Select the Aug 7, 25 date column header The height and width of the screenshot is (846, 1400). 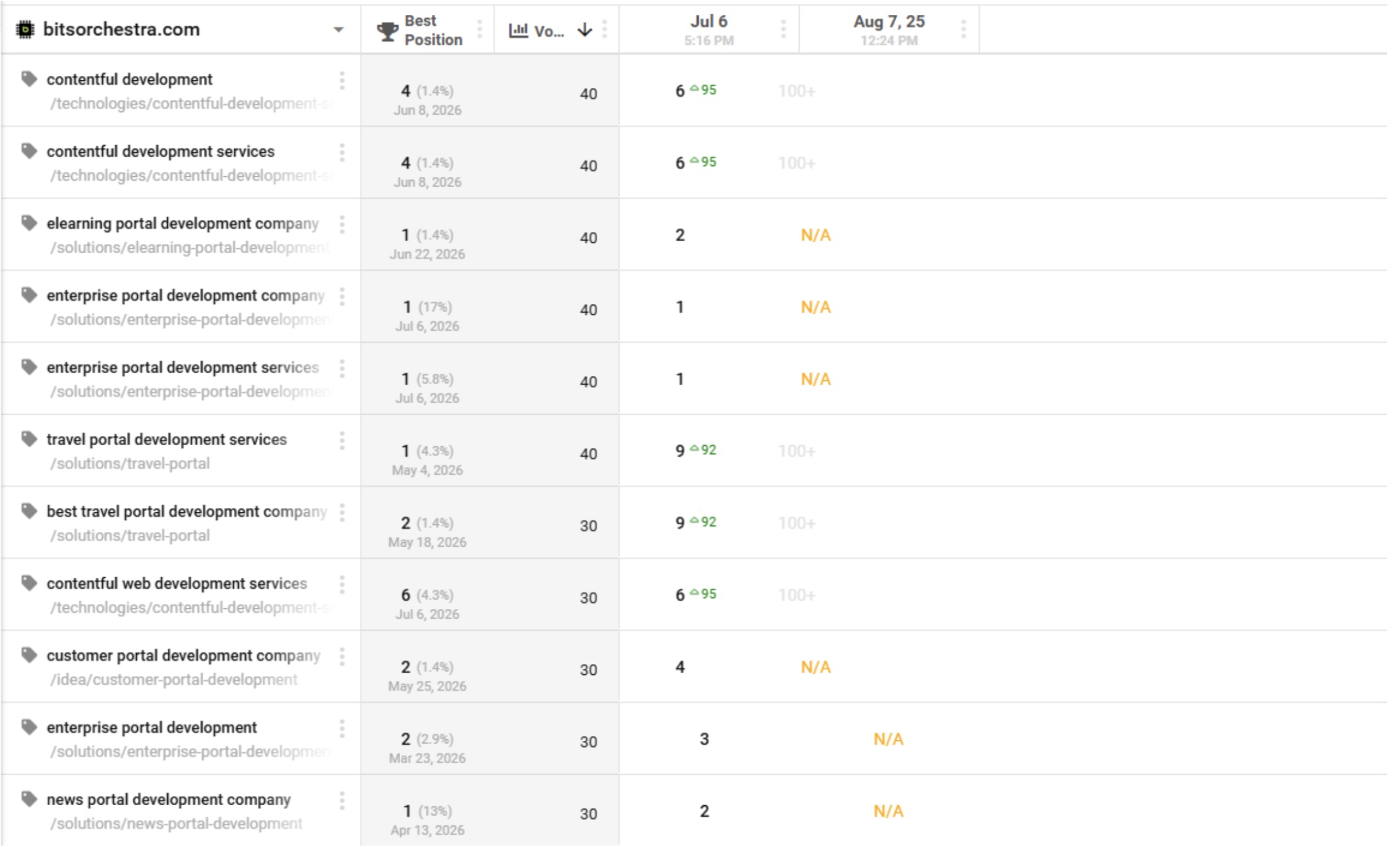(888, 30)
